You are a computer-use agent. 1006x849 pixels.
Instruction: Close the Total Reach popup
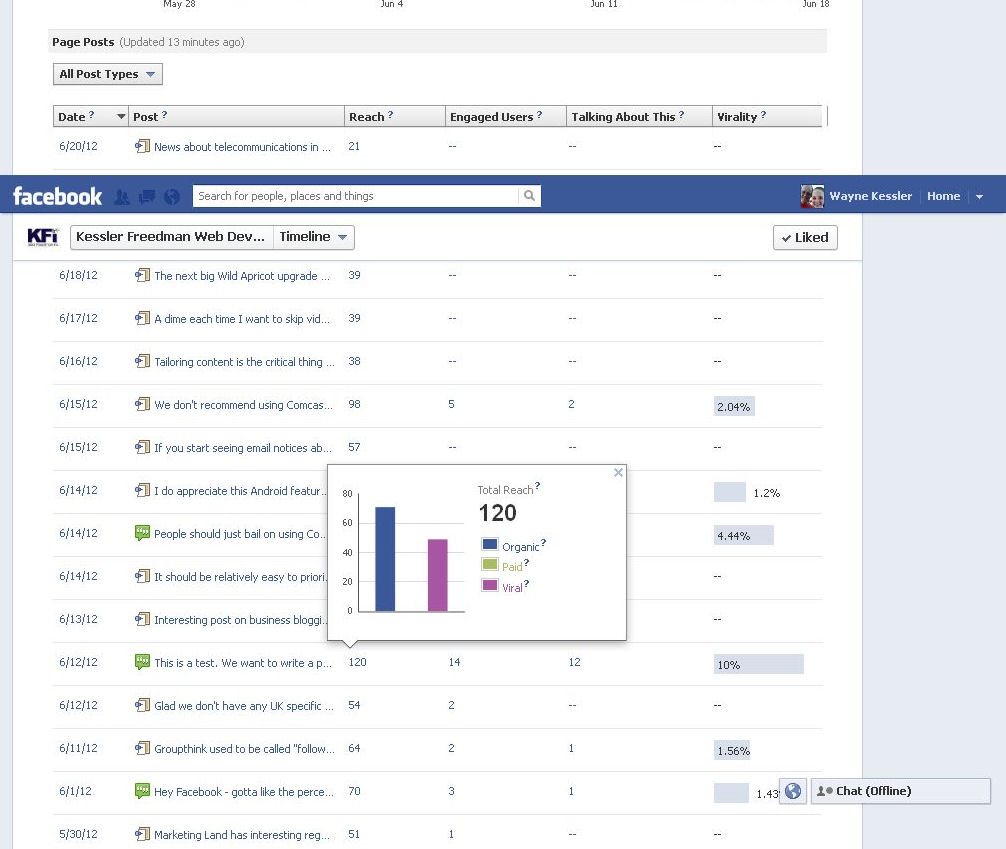(x=618, y=472)
